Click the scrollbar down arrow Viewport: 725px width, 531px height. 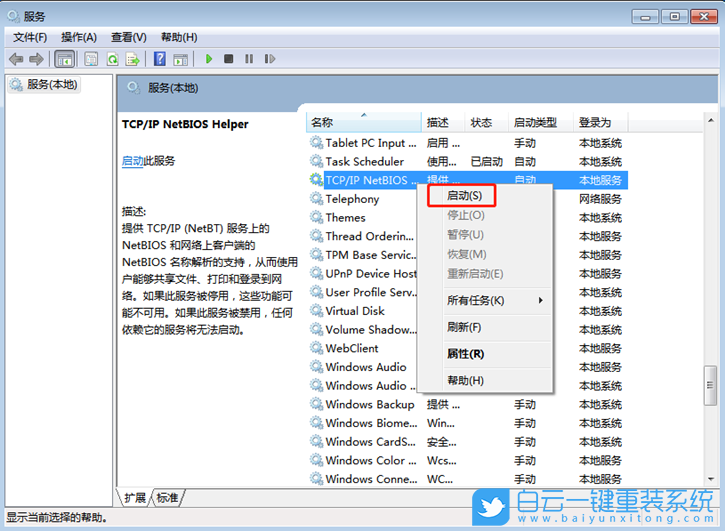[710, 480]
